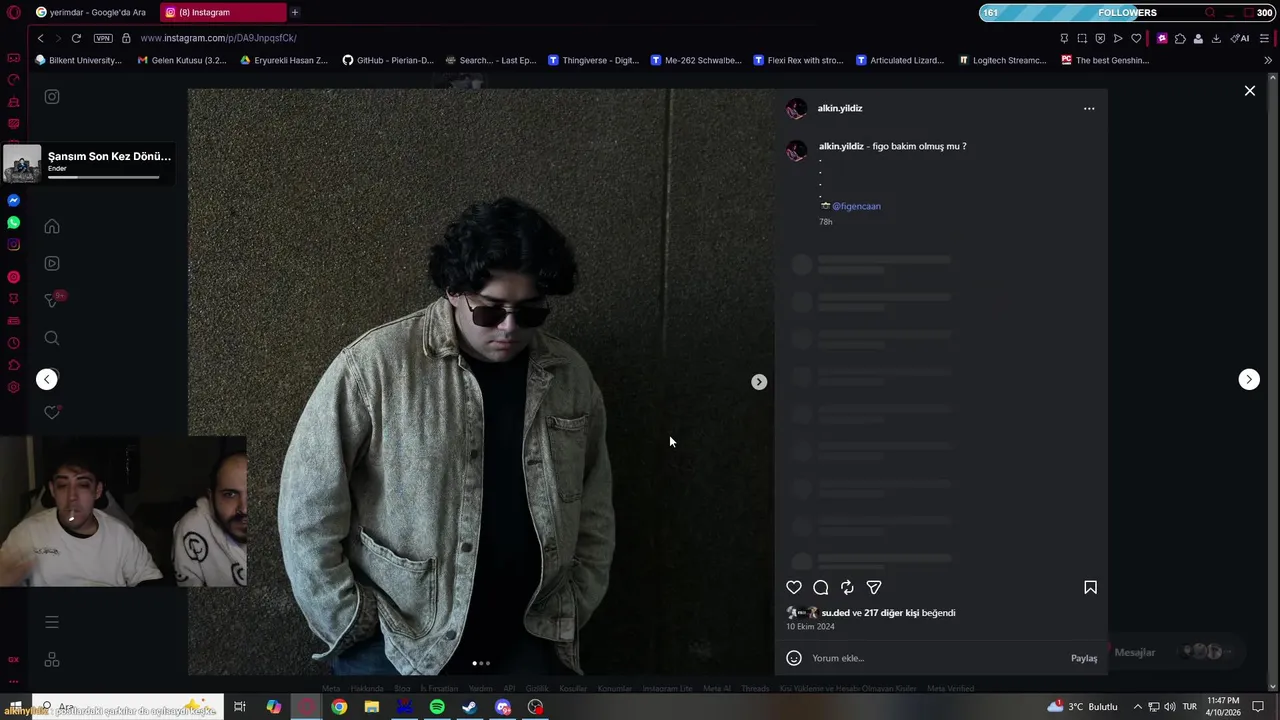Open Opera sidebar settings gear
Screen dimensions: 1280x720
13,387
